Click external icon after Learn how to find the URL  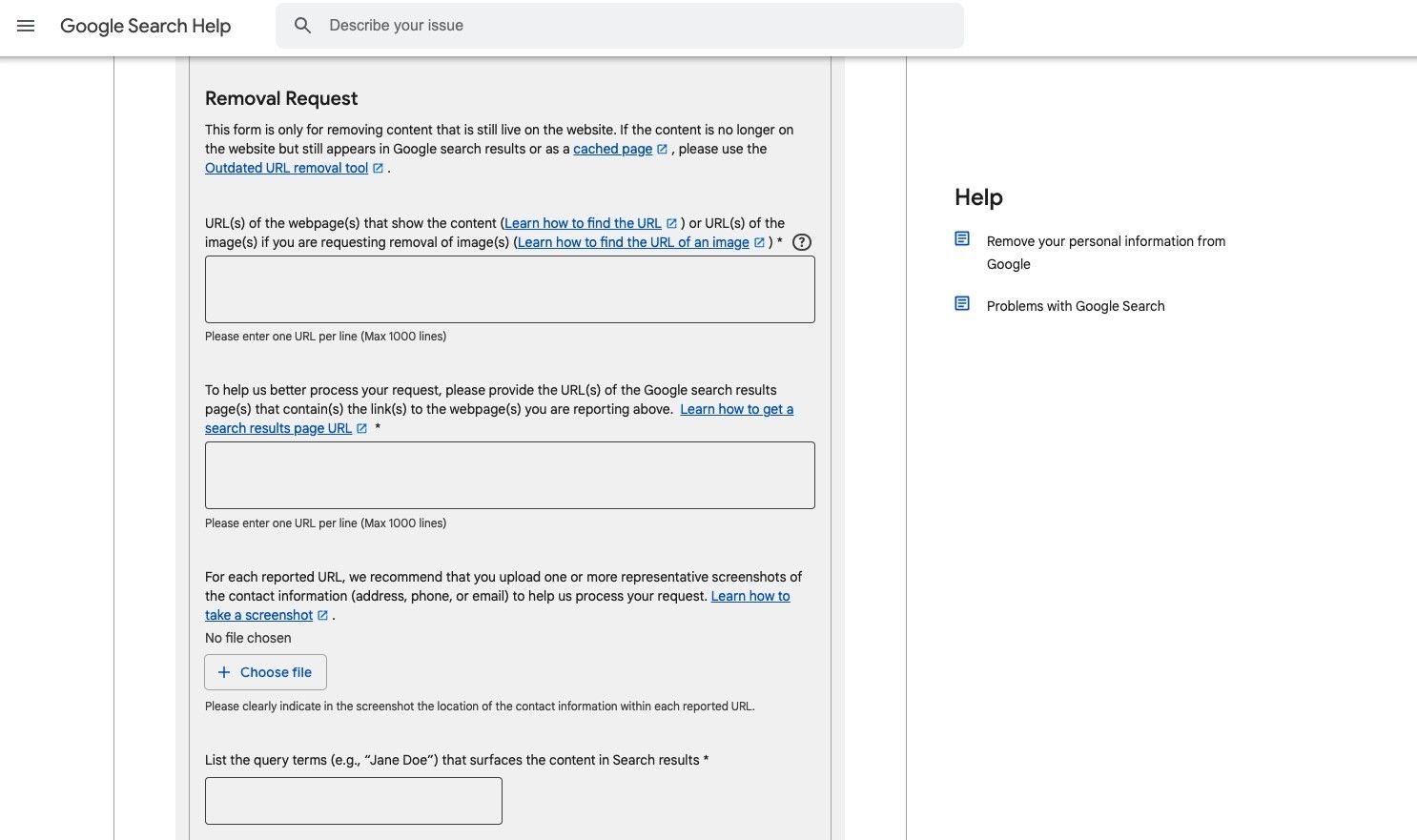671,223
